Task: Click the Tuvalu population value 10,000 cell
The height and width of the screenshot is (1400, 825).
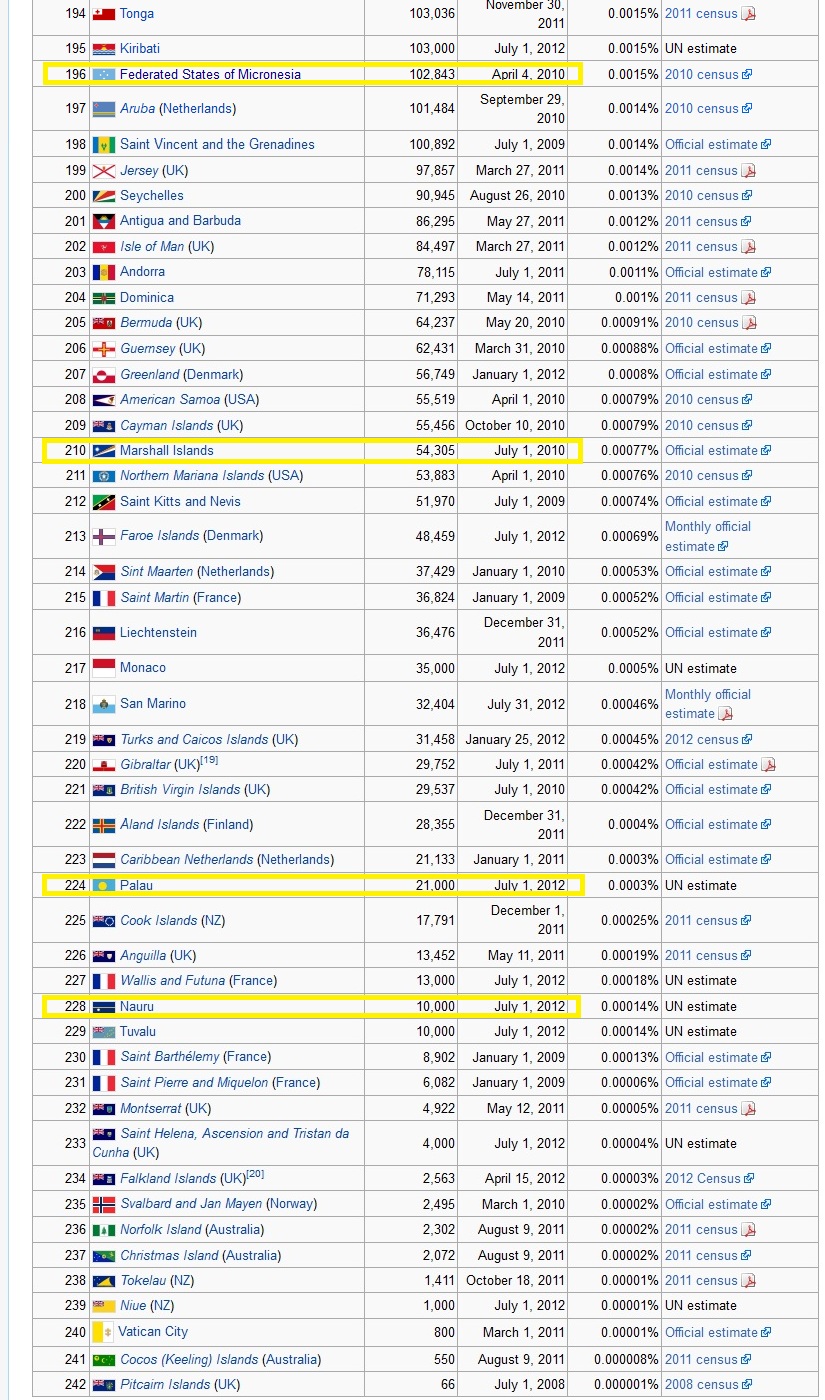Action: coord(435,1032)
